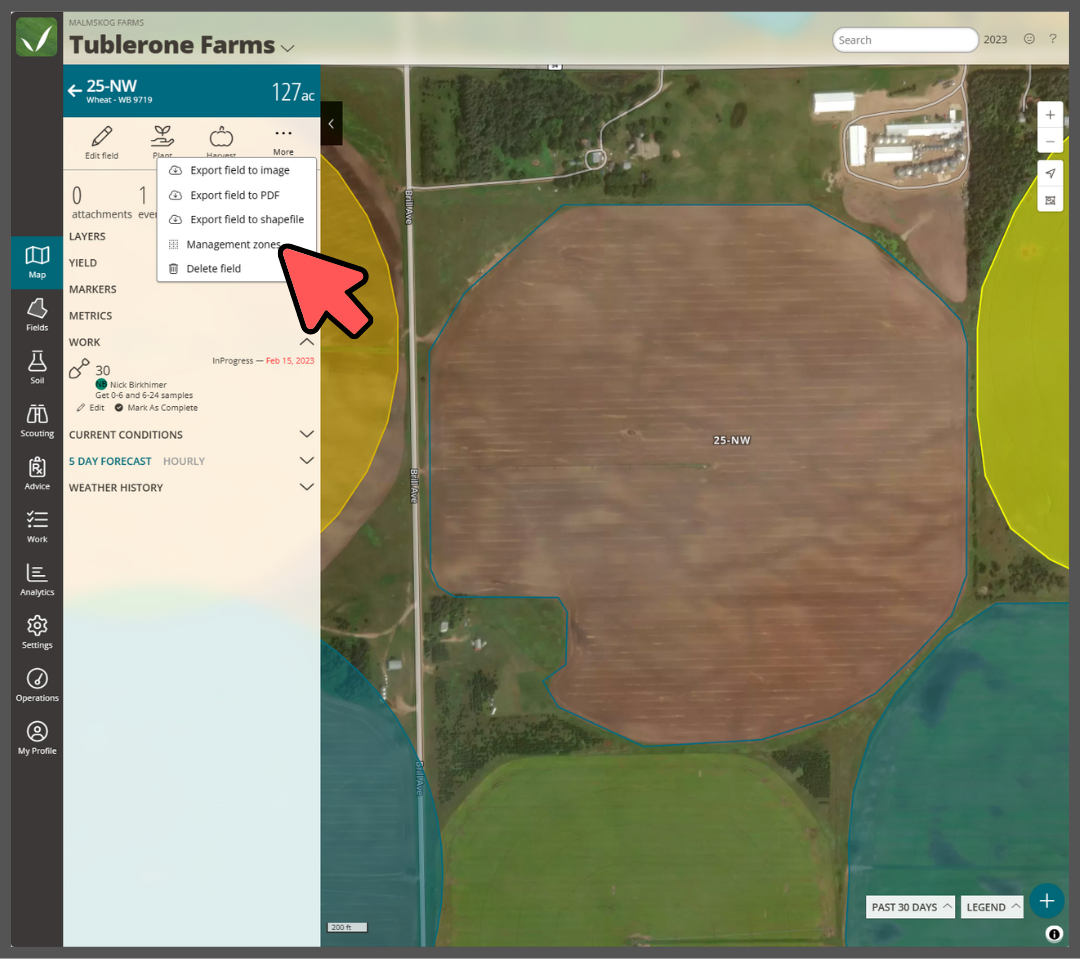The image size is (1080, 960).
Task: Click the map info icon
Action: click(1053, 934)
